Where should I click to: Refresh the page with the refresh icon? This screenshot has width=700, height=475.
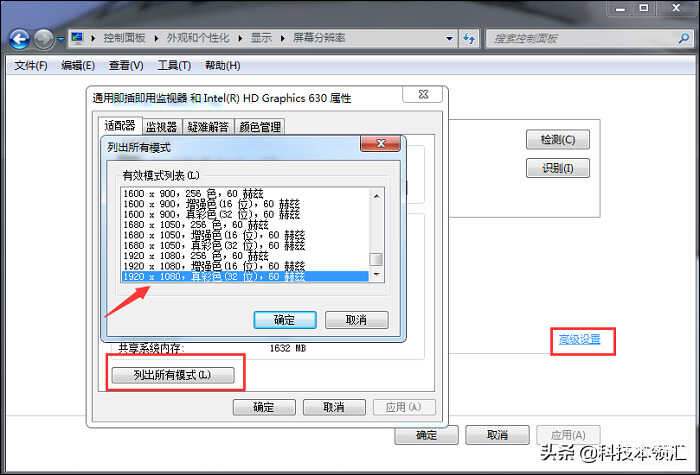tap(469, 39)
